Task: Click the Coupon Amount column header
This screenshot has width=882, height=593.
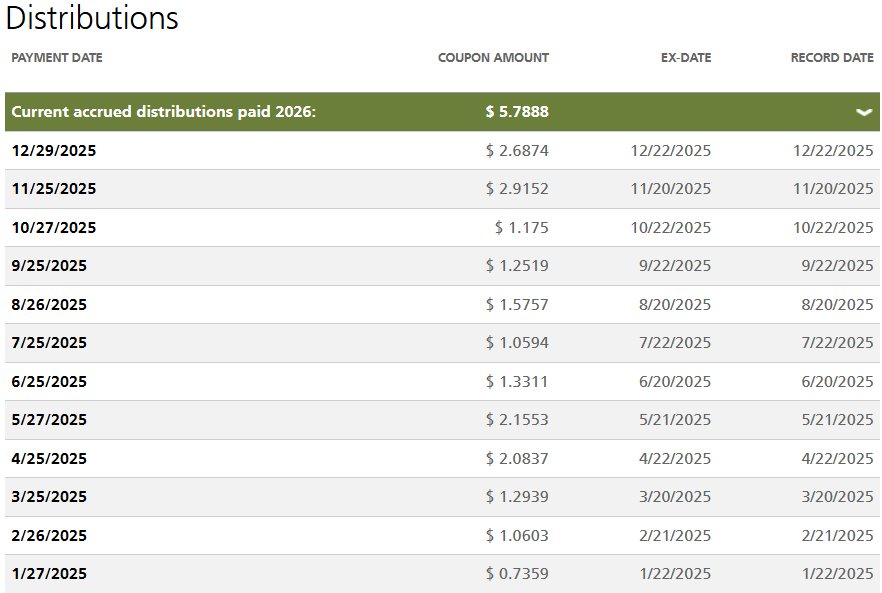Action: pos(493,58)
